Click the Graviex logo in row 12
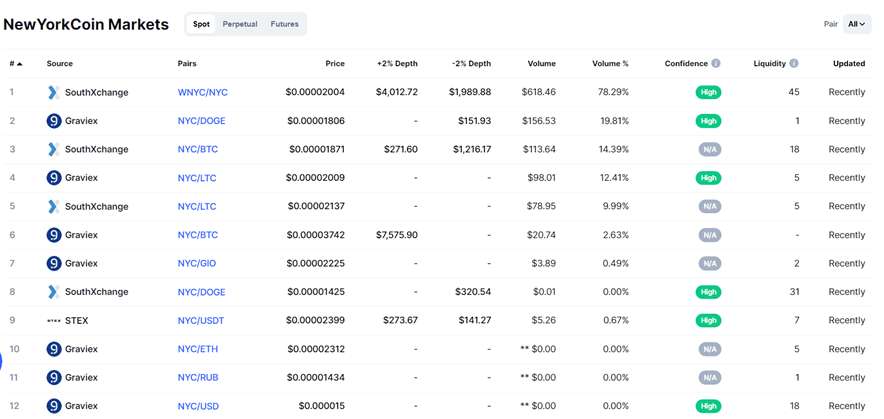Viewport: 884px width, 419px height. [x=54, y=406]
